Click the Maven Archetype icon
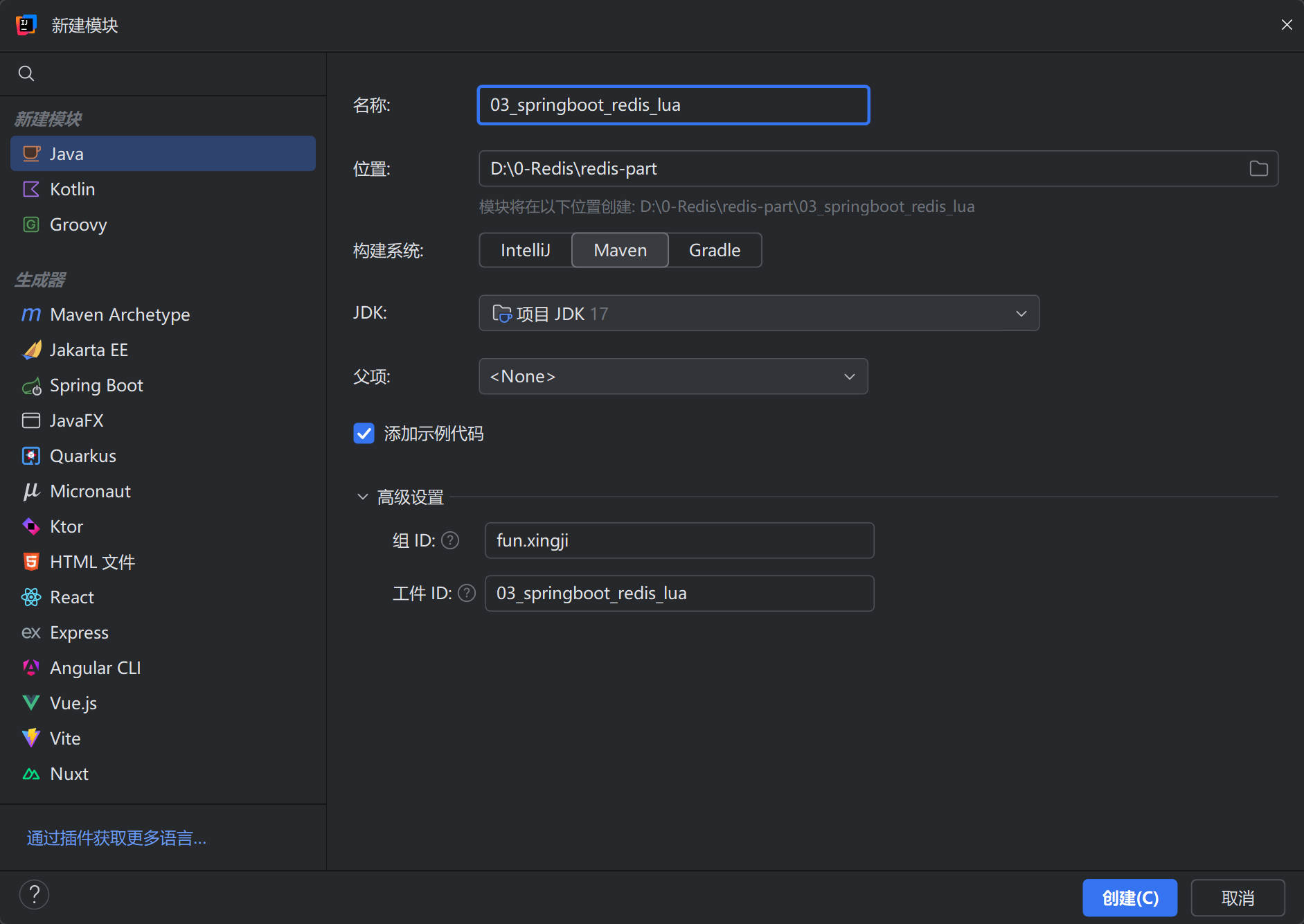The height and width of the screenshot is (924, 1304). [31, 314]
